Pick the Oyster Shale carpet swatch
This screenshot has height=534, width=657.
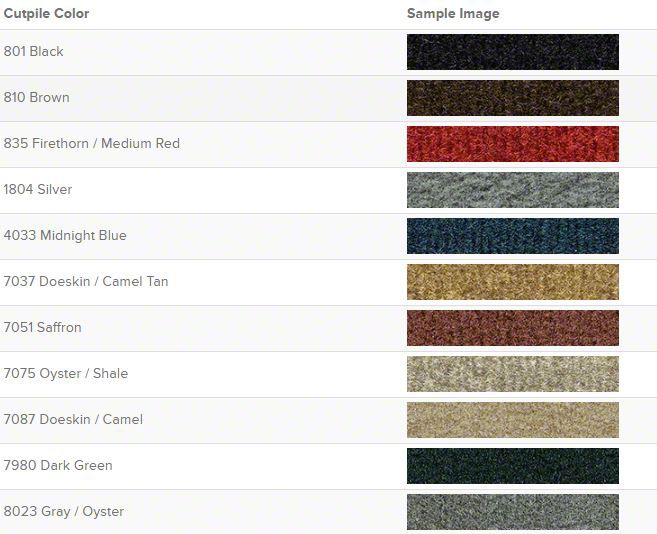point(512,374)
